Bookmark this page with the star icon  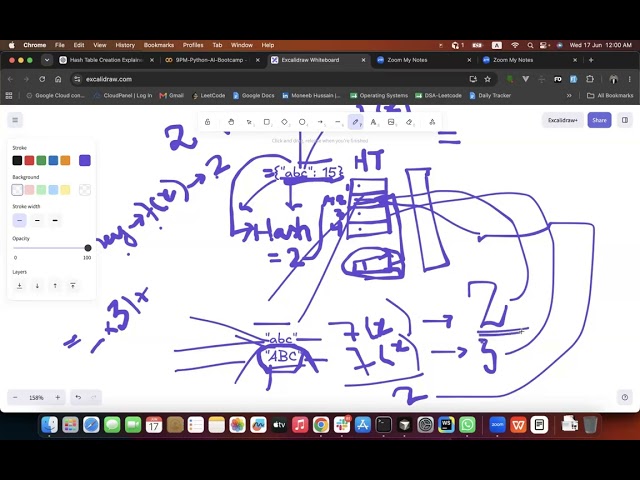(487, 79)
